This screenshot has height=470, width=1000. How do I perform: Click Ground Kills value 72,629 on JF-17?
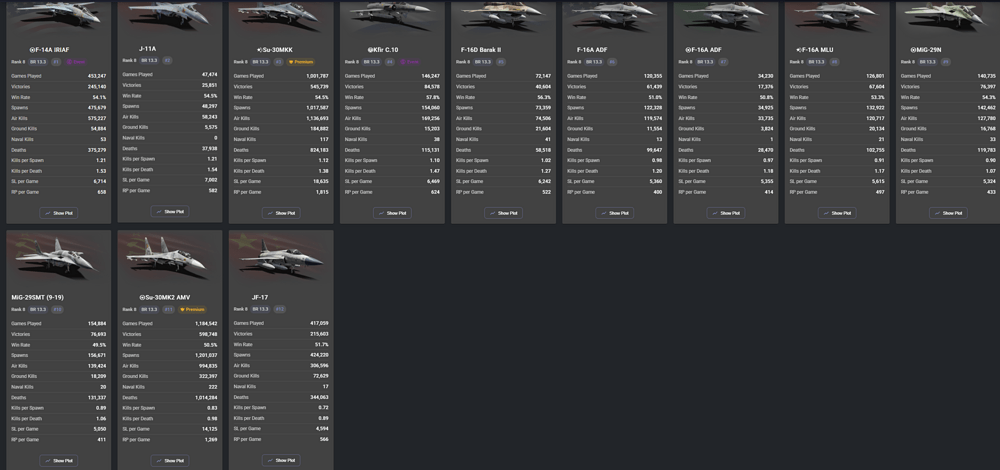pos(320,376)
